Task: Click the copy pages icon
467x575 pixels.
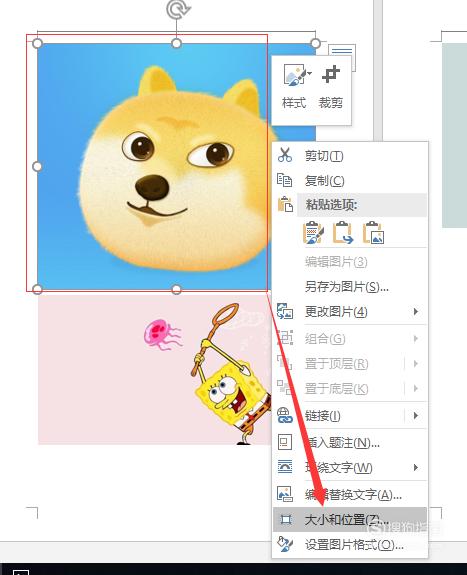Action: [285, 180]
